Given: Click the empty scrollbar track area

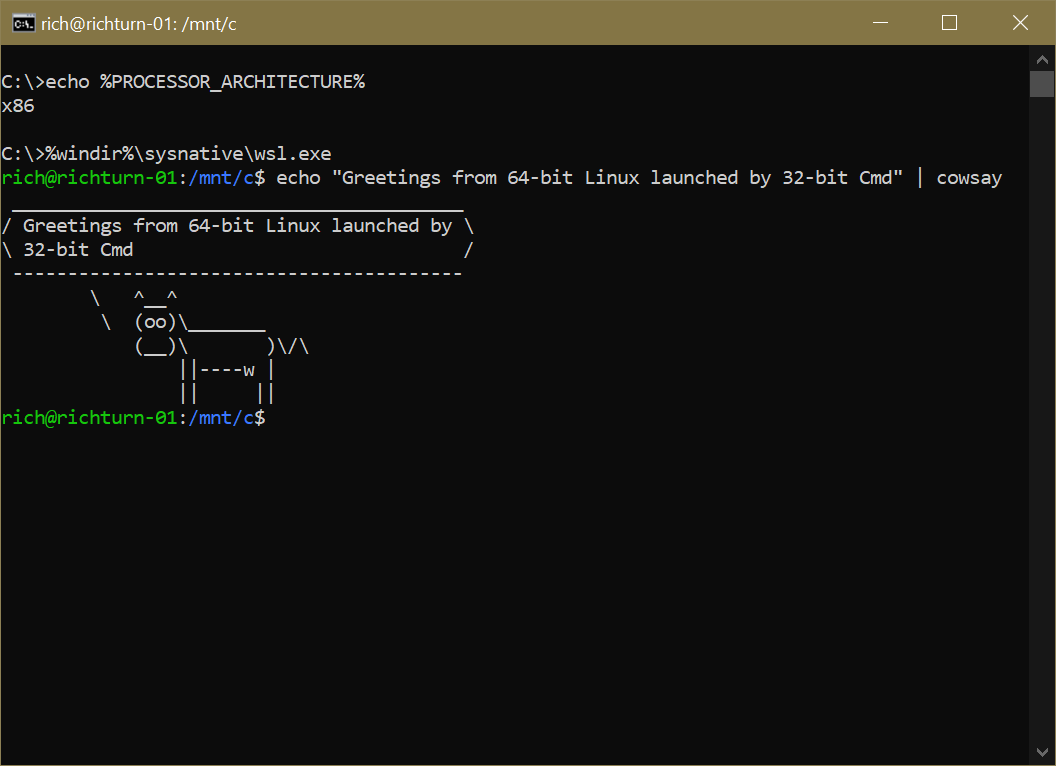Looking at the screenshot, I should point(1042,400).
